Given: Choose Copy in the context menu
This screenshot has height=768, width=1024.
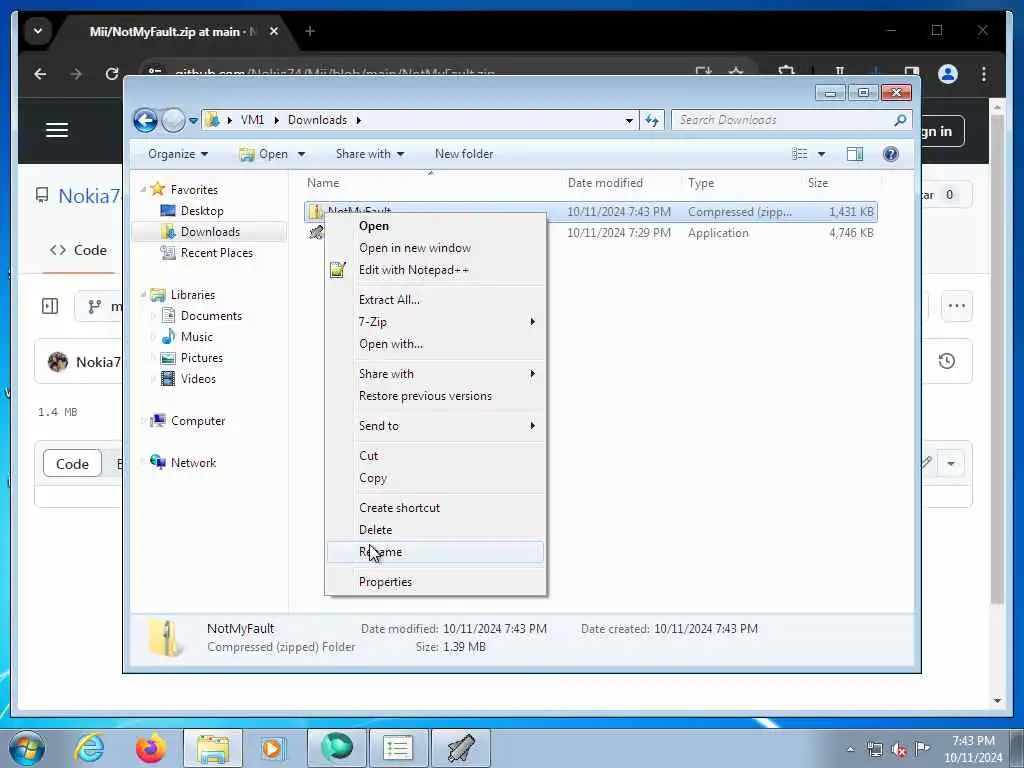Looking at the screenshot, I should 435,478.
